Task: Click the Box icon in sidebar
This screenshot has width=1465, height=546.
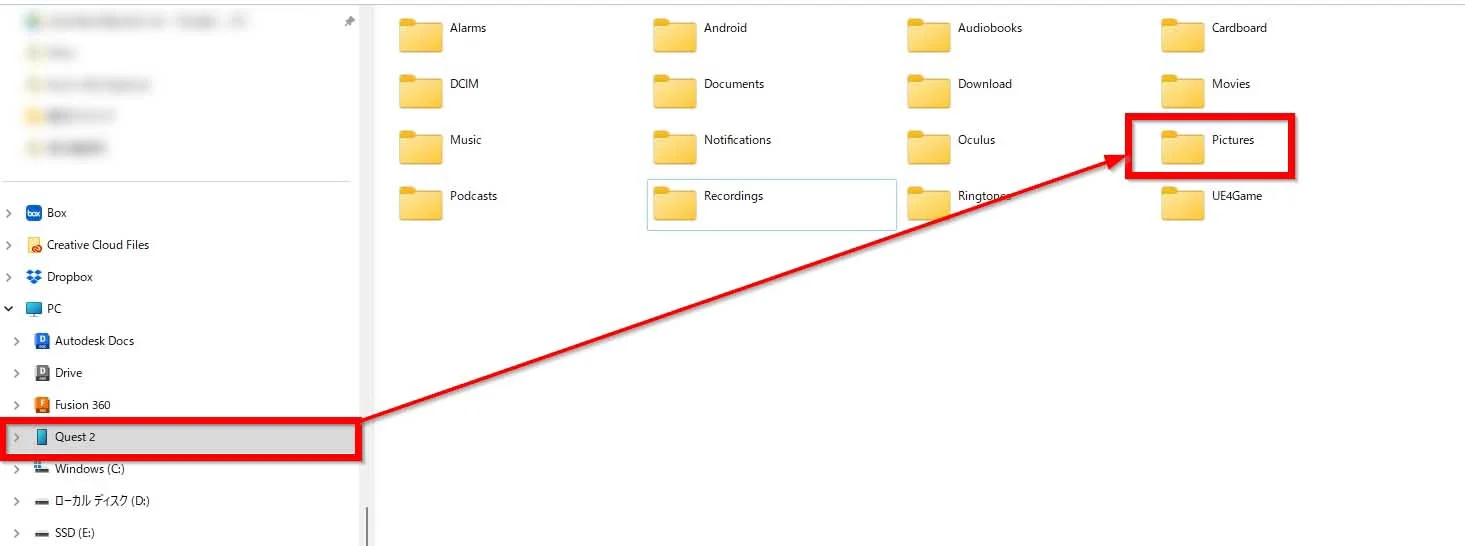Action: [x=33, y=213]
